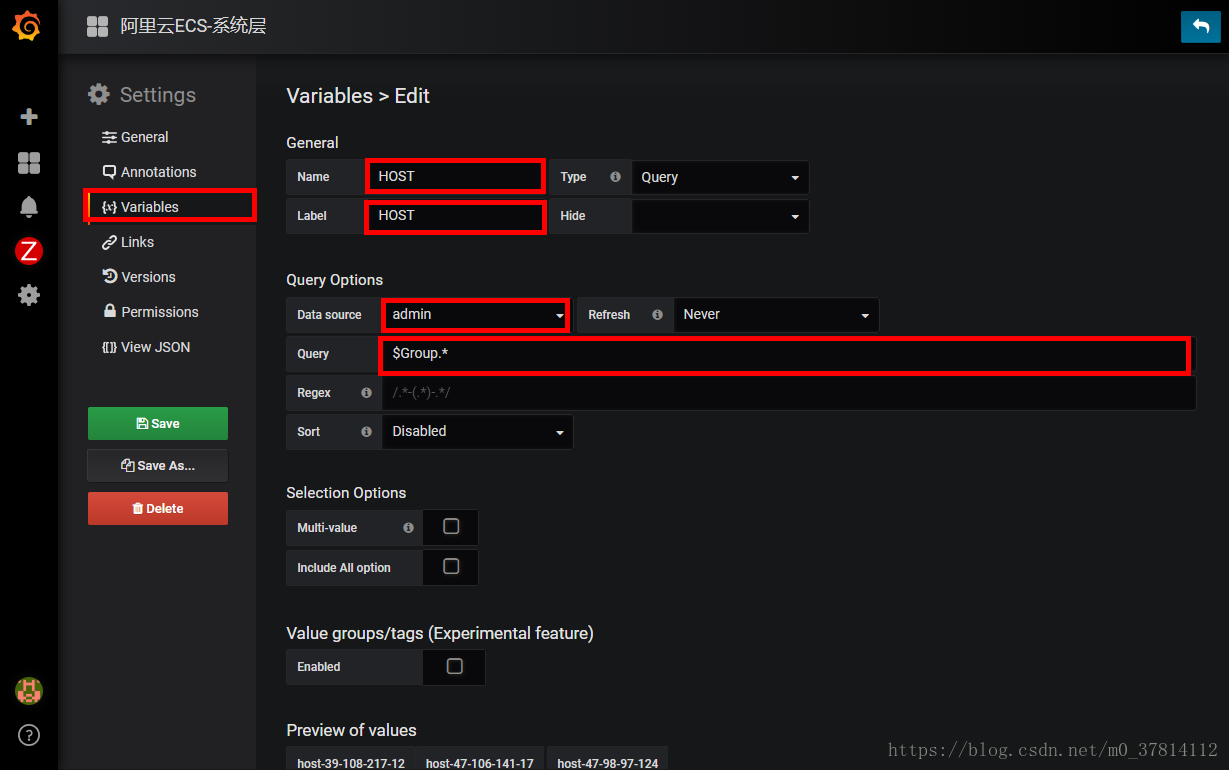The image size is (1229, 770).
Task: Click the info icon next to Sort
Action: pyautogui.click(x=366, y=431)
